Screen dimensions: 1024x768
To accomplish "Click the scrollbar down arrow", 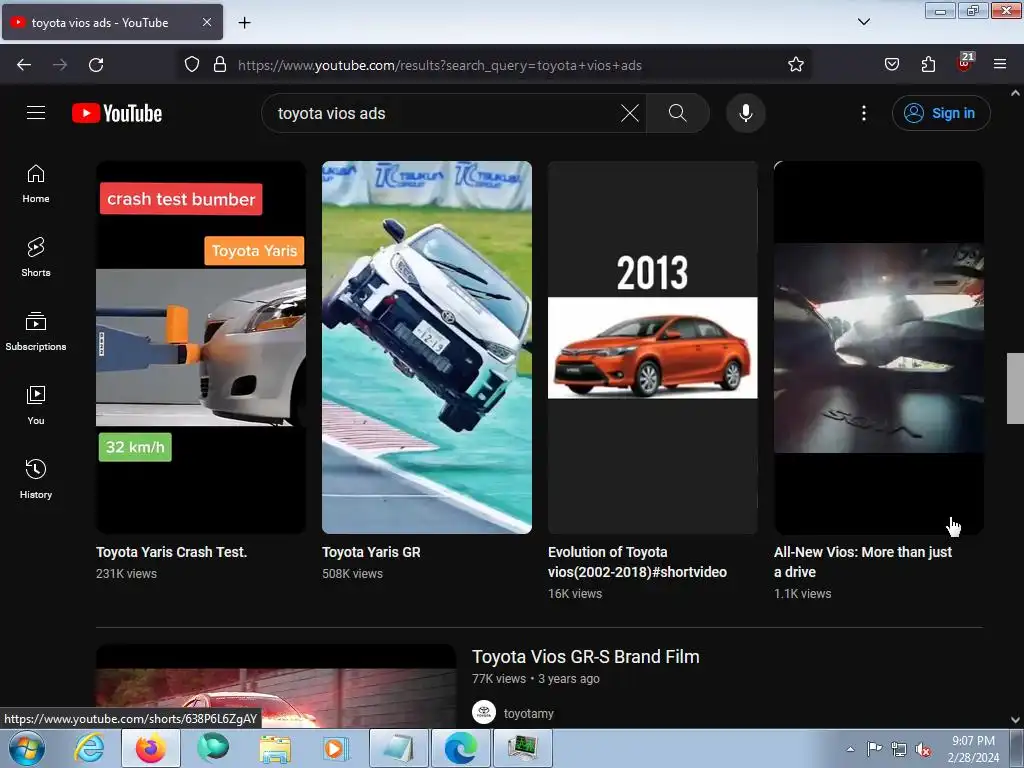I will 1015,720.
